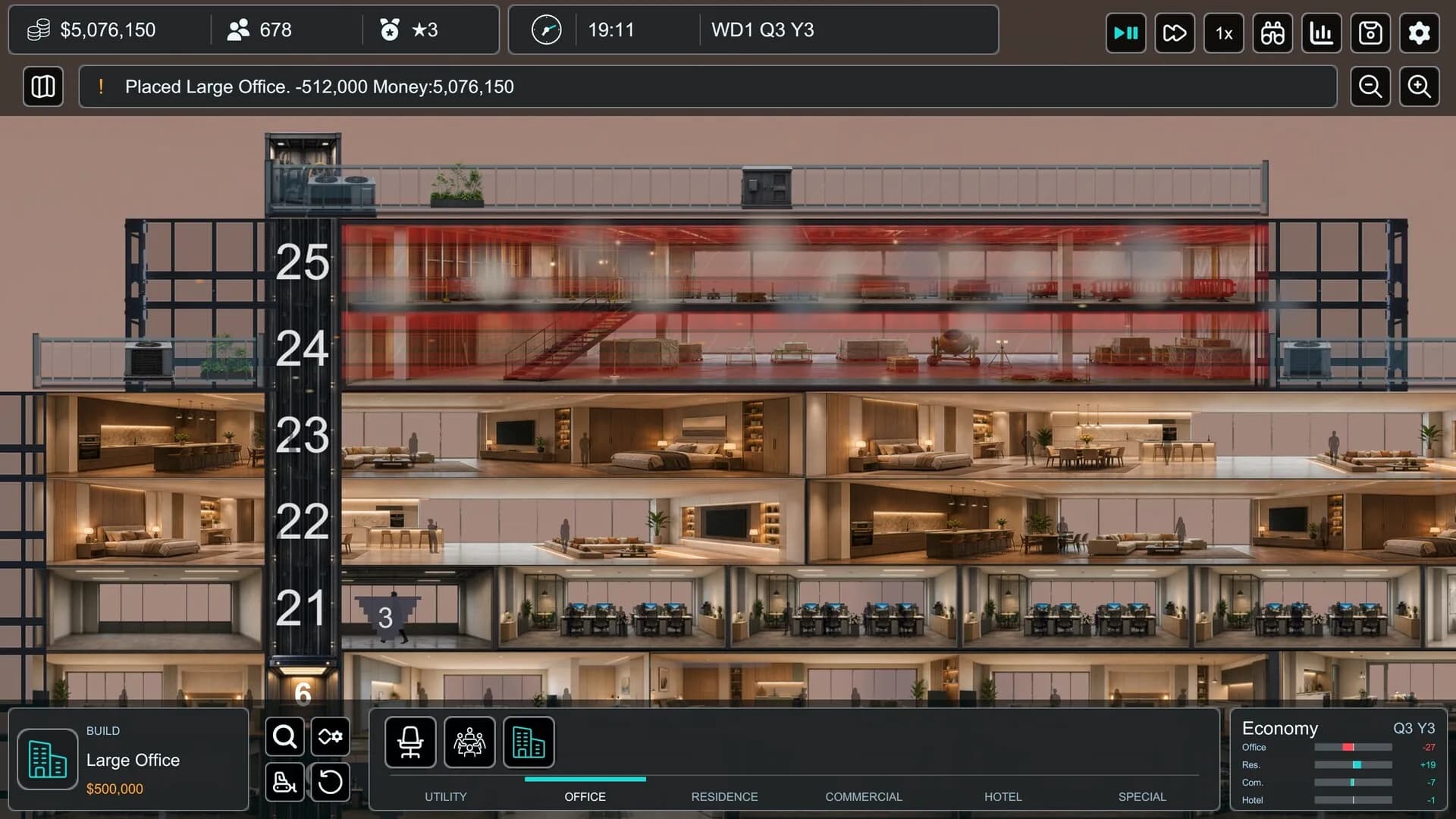Switch to the UTILITY tab
Viewport: 1456px width, 819px height.
446,796
